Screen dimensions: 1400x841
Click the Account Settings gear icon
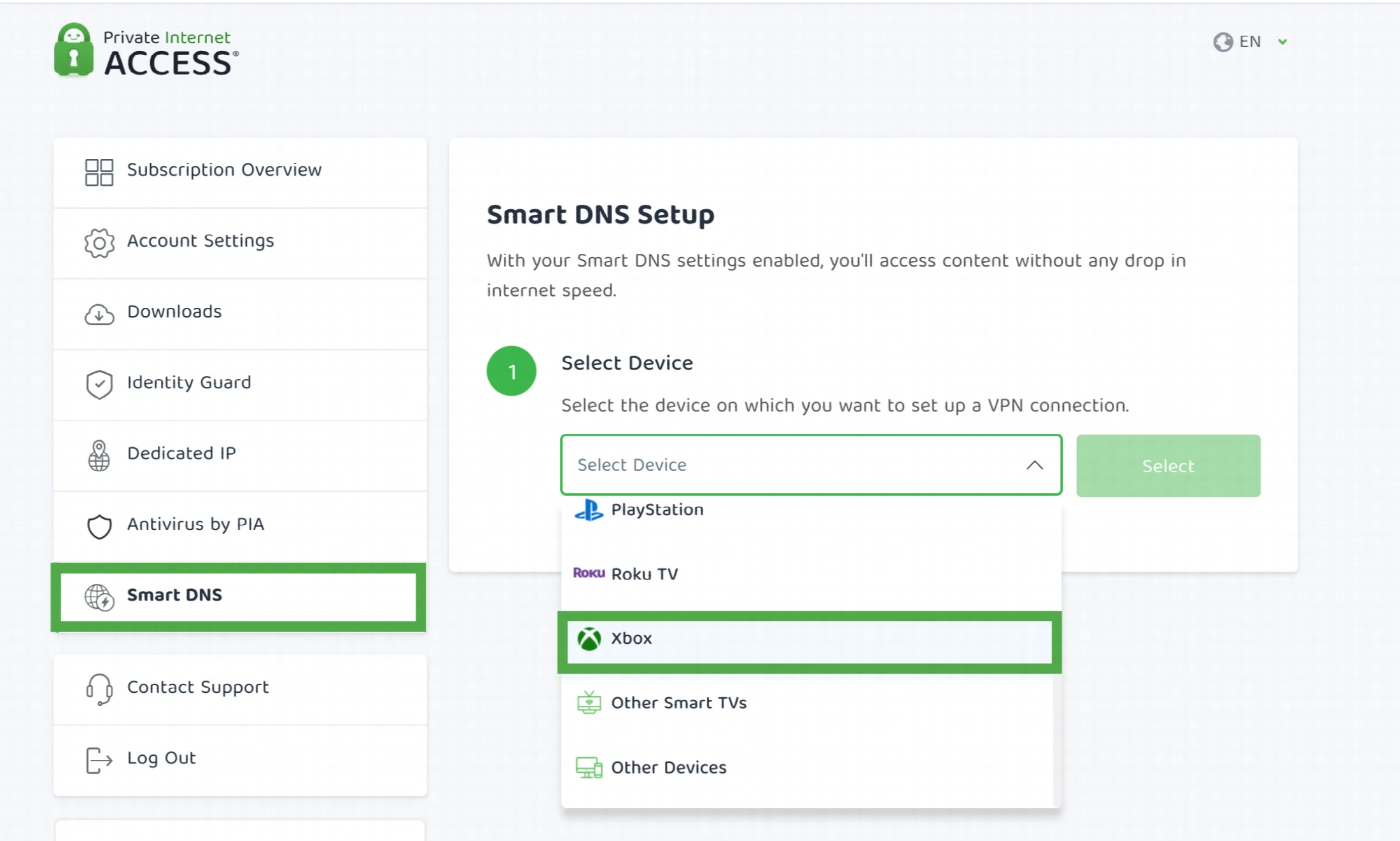tap(99, 243)
